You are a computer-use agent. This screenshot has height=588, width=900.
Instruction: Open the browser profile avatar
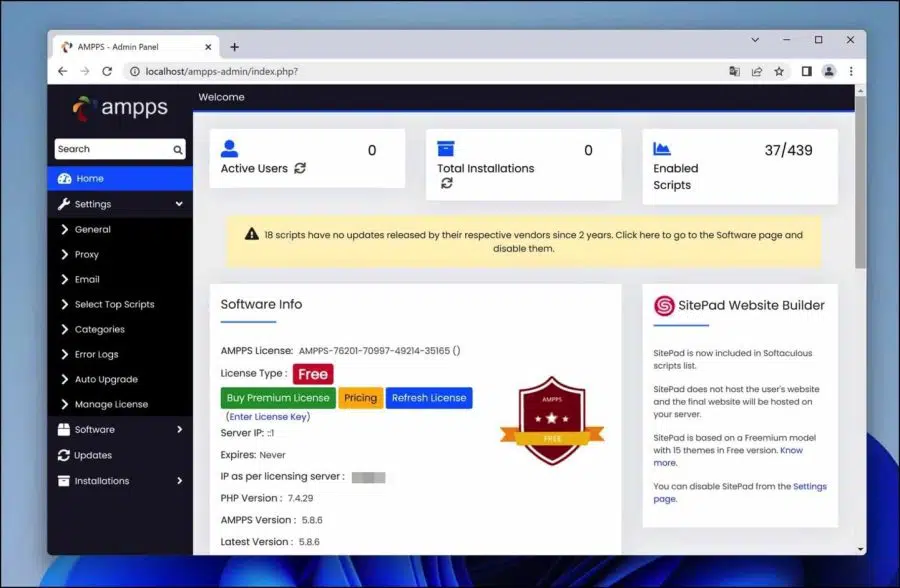(829, 71)
